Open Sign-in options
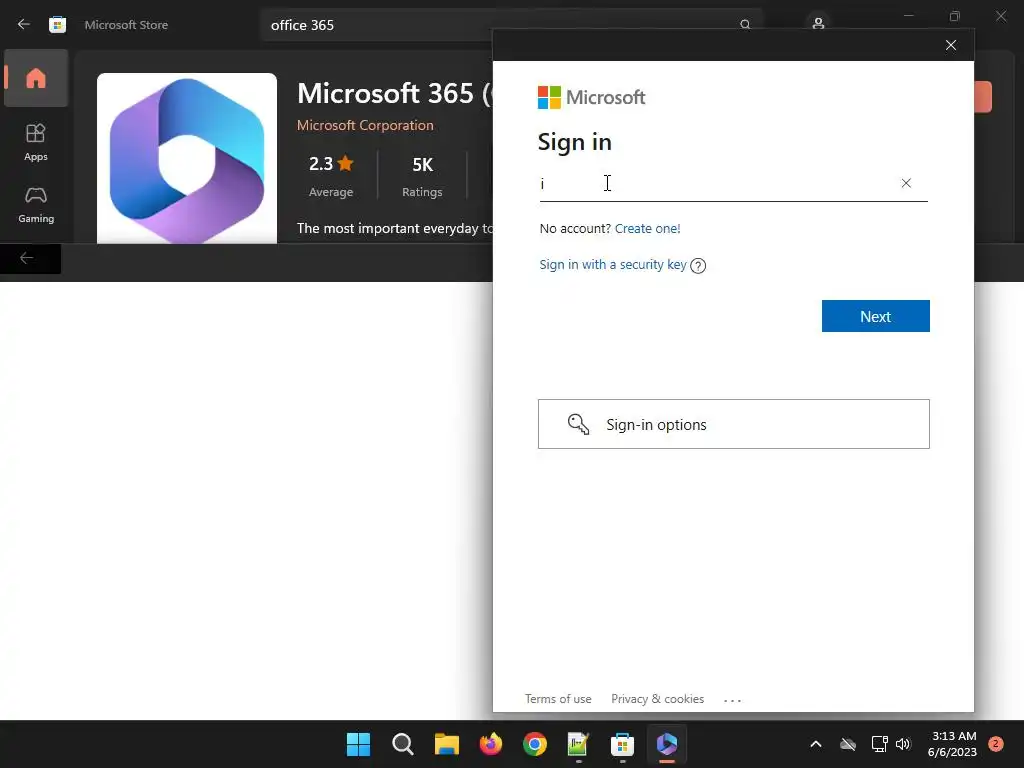Image resolution: width=1024 pixels, height=768 pixels. [733, 424]
